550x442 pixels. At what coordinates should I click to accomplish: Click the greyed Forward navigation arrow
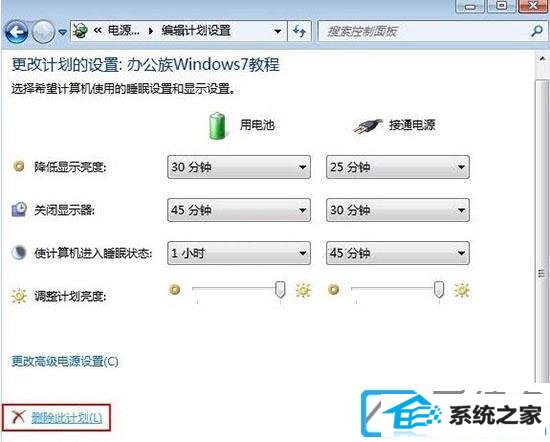click(x=43, y=32)
